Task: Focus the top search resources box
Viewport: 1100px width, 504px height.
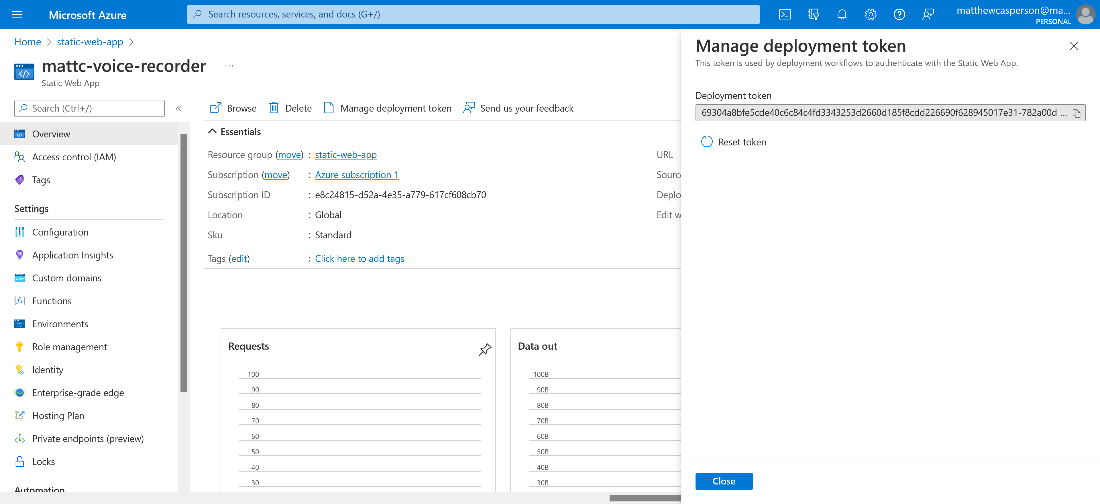Action: pos(474,14)
